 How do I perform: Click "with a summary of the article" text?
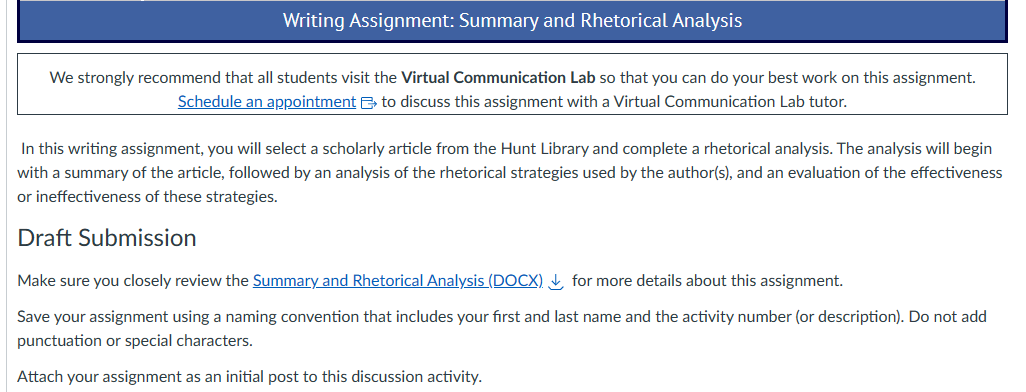[x=112, y=173]
